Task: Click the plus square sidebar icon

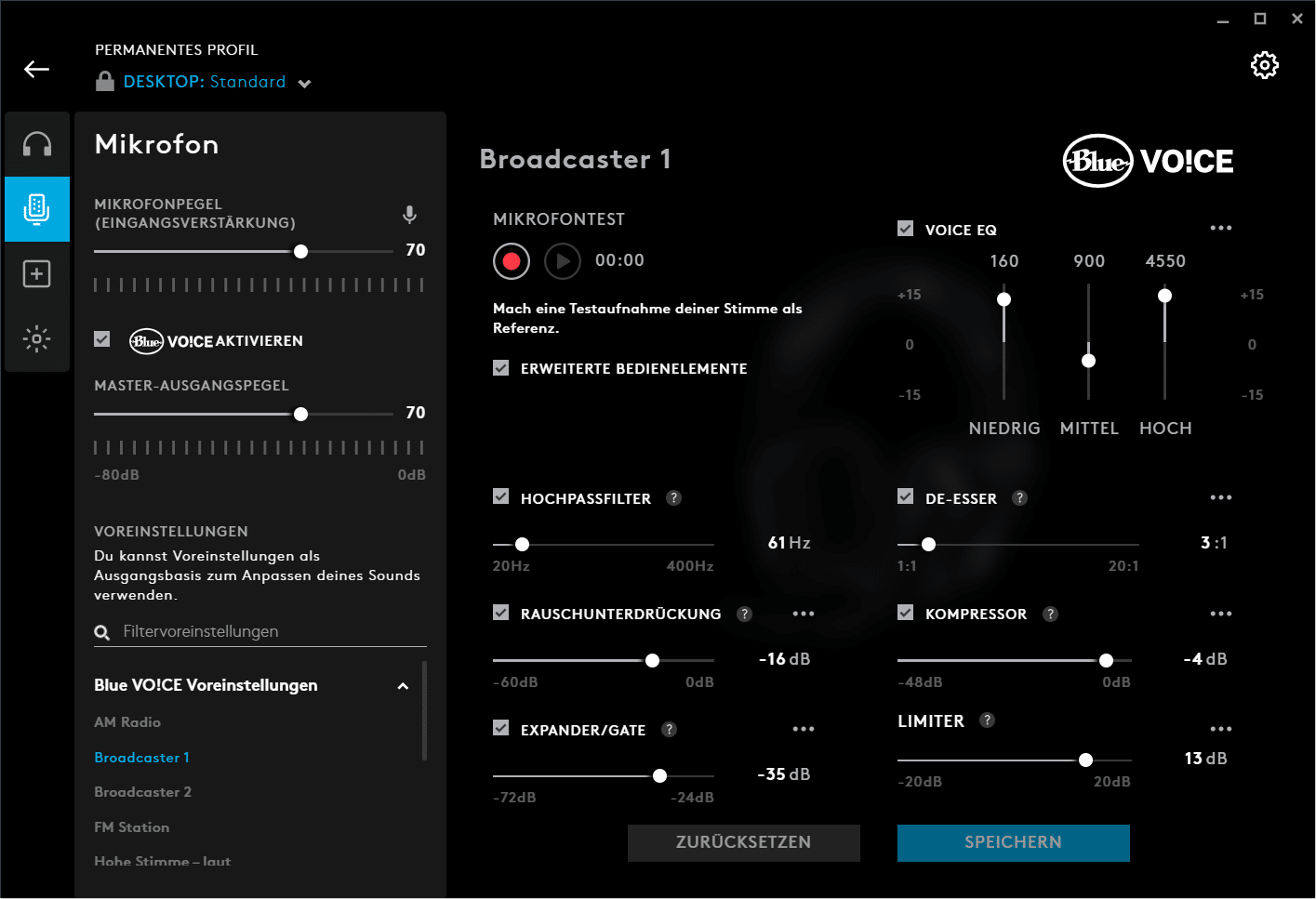Action: [37, 274]
